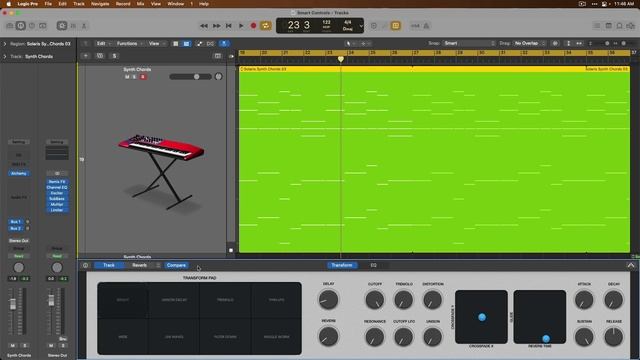Open the Mix menu
This screenshot has height=360, width=640.
[140, 4]
